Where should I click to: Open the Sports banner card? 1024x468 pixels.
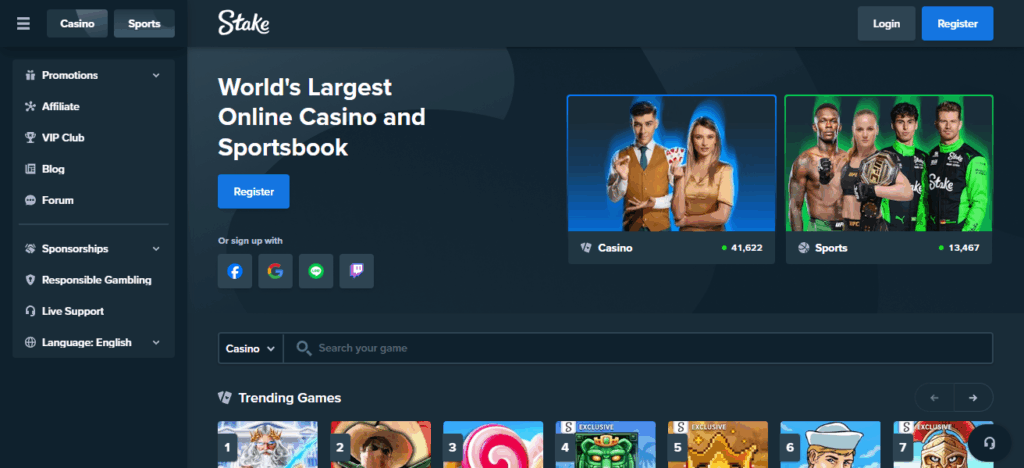tap(889, 179)
